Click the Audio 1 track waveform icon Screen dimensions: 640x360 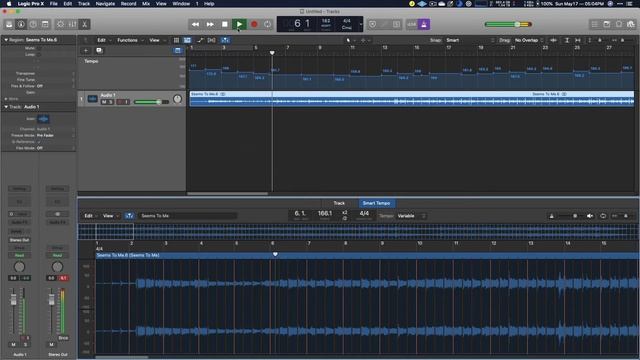coord(93,99)
